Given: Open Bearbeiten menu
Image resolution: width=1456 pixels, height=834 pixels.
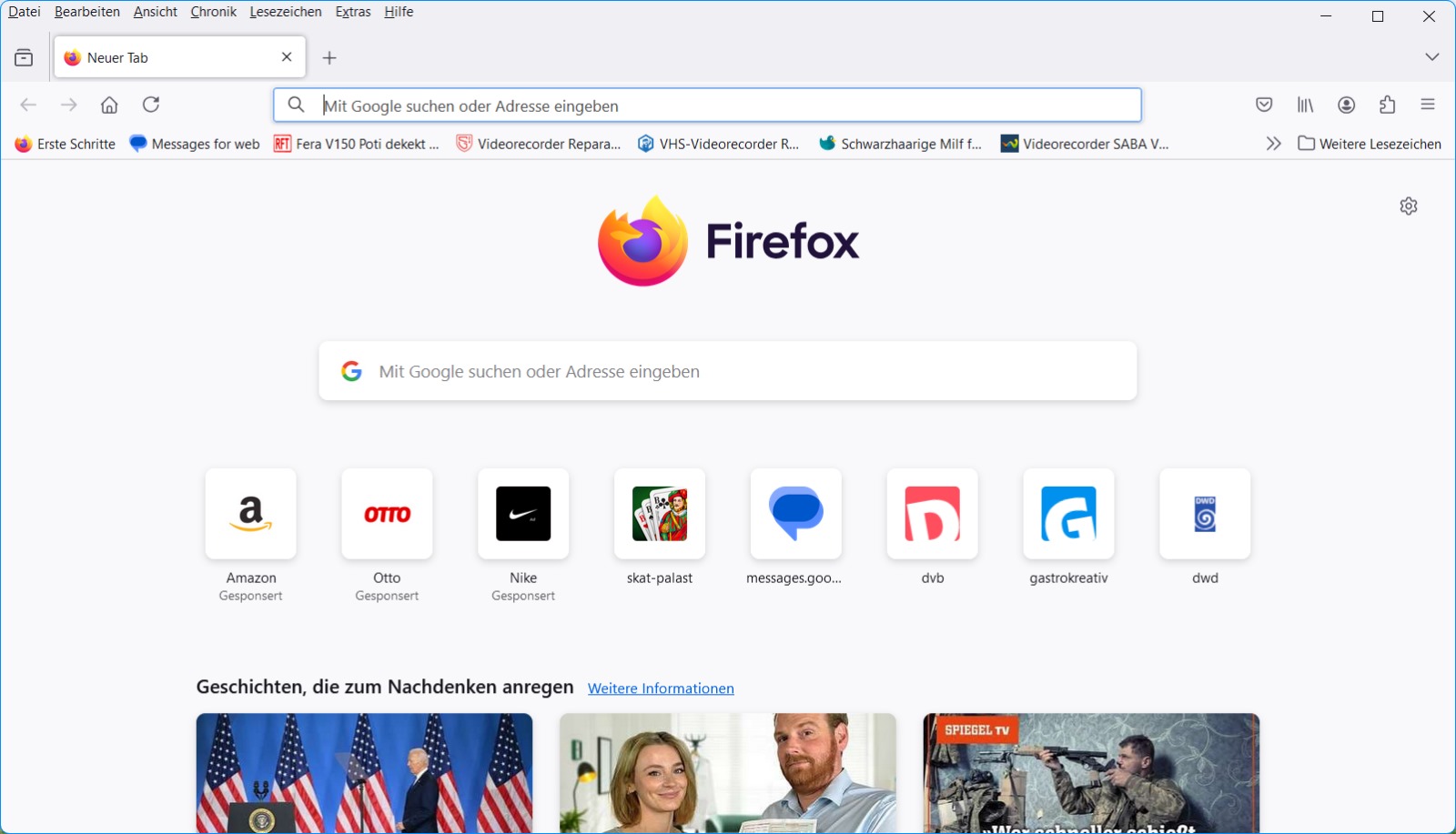Looking at the screenshot, I should (87, 12).
